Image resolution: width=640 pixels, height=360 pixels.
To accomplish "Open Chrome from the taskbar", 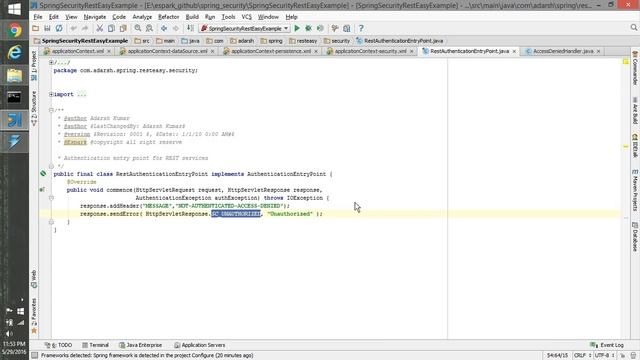I will click(14, 31).
